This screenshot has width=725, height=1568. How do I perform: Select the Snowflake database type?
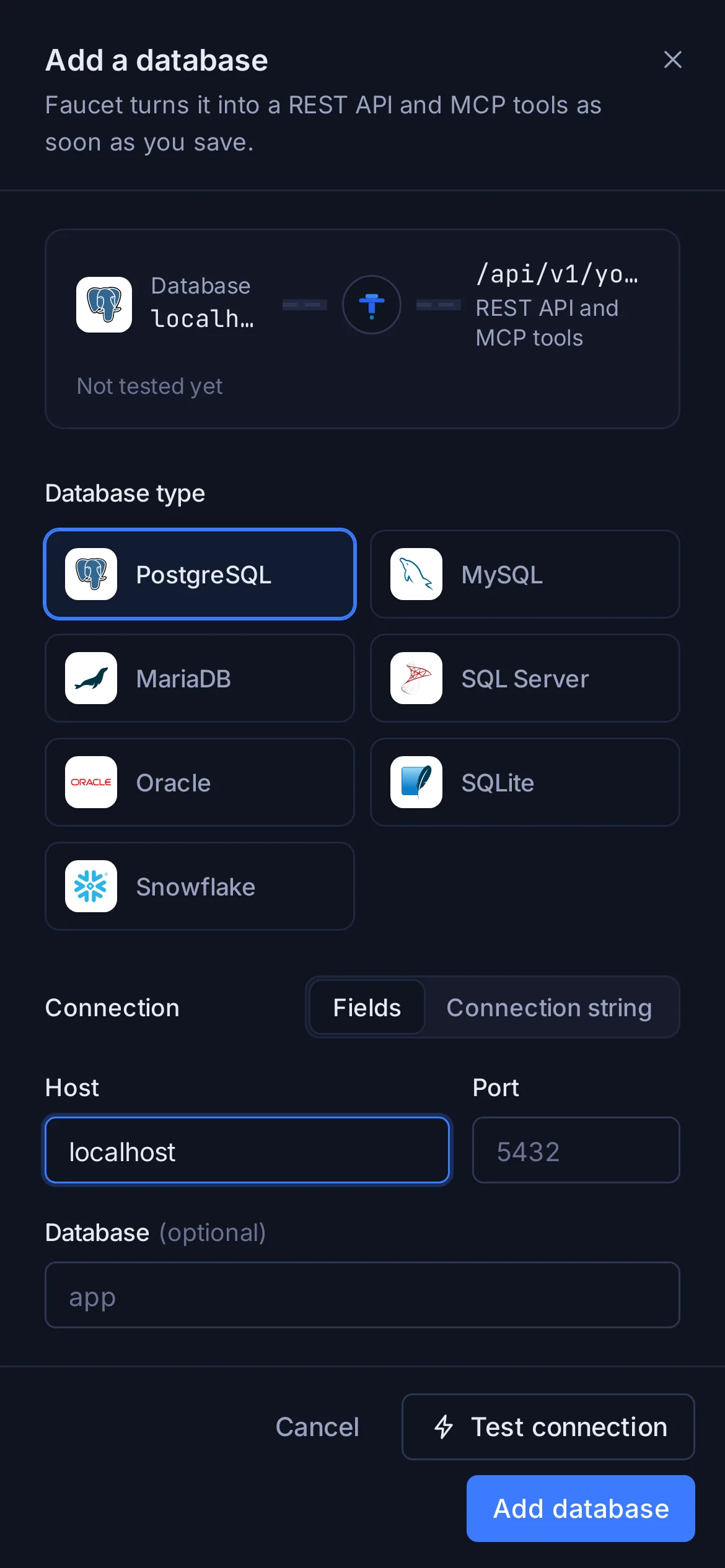(x=200, y=886)
